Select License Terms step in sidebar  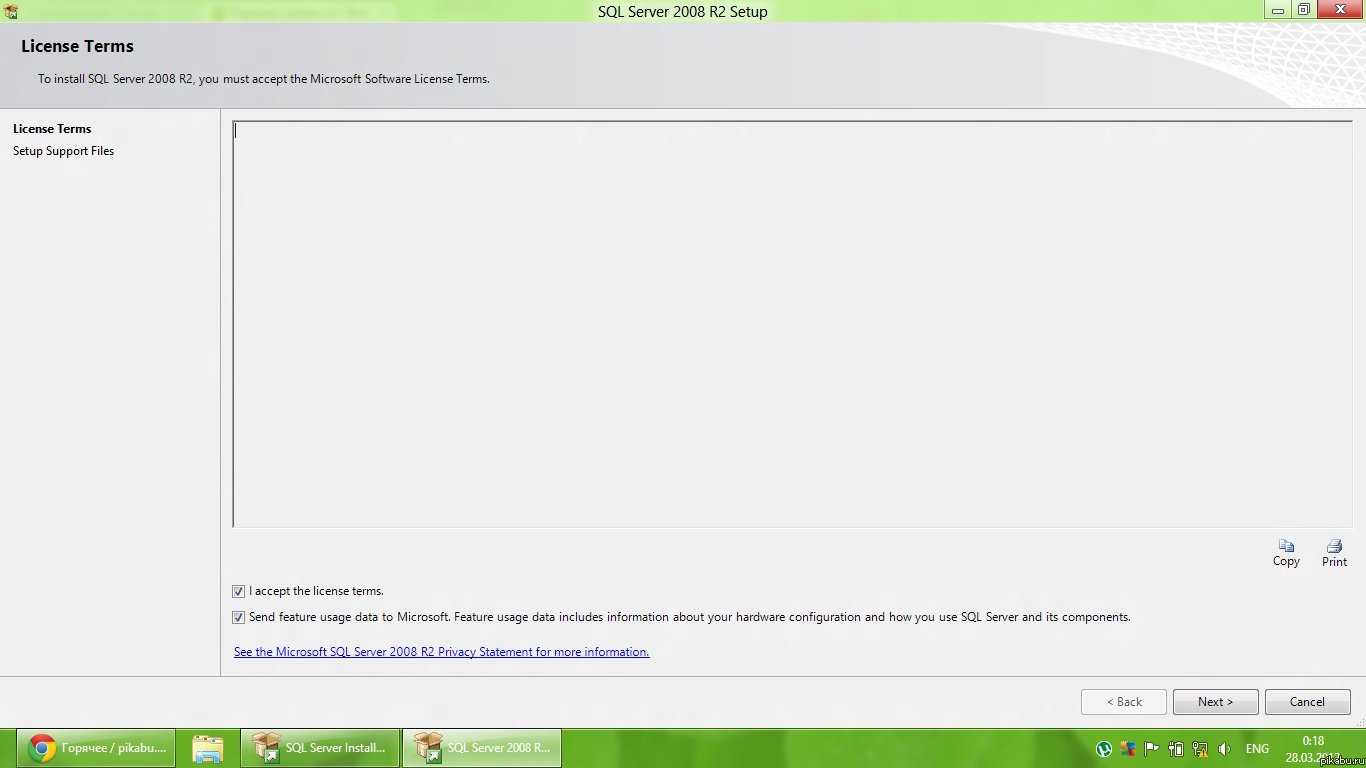52,129
